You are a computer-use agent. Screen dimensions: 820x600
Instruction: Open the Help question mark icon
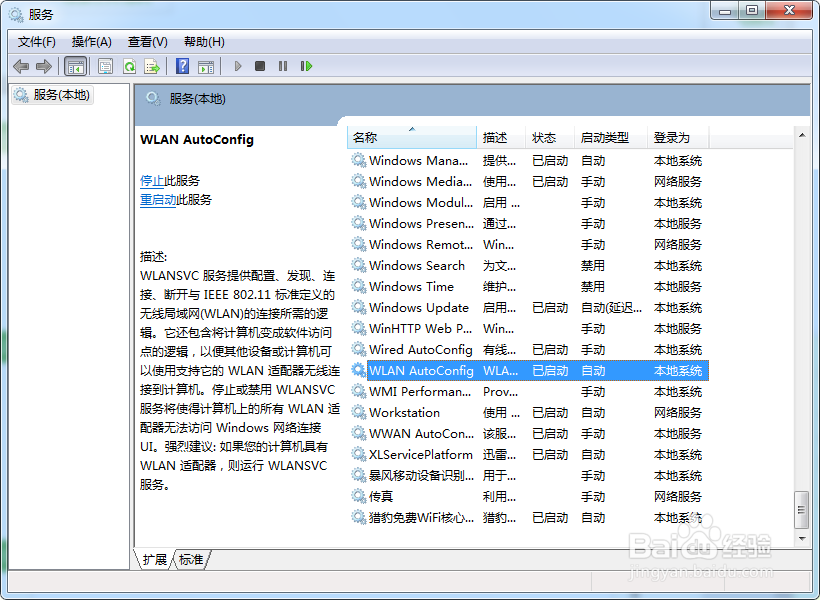tap(183, 66)
